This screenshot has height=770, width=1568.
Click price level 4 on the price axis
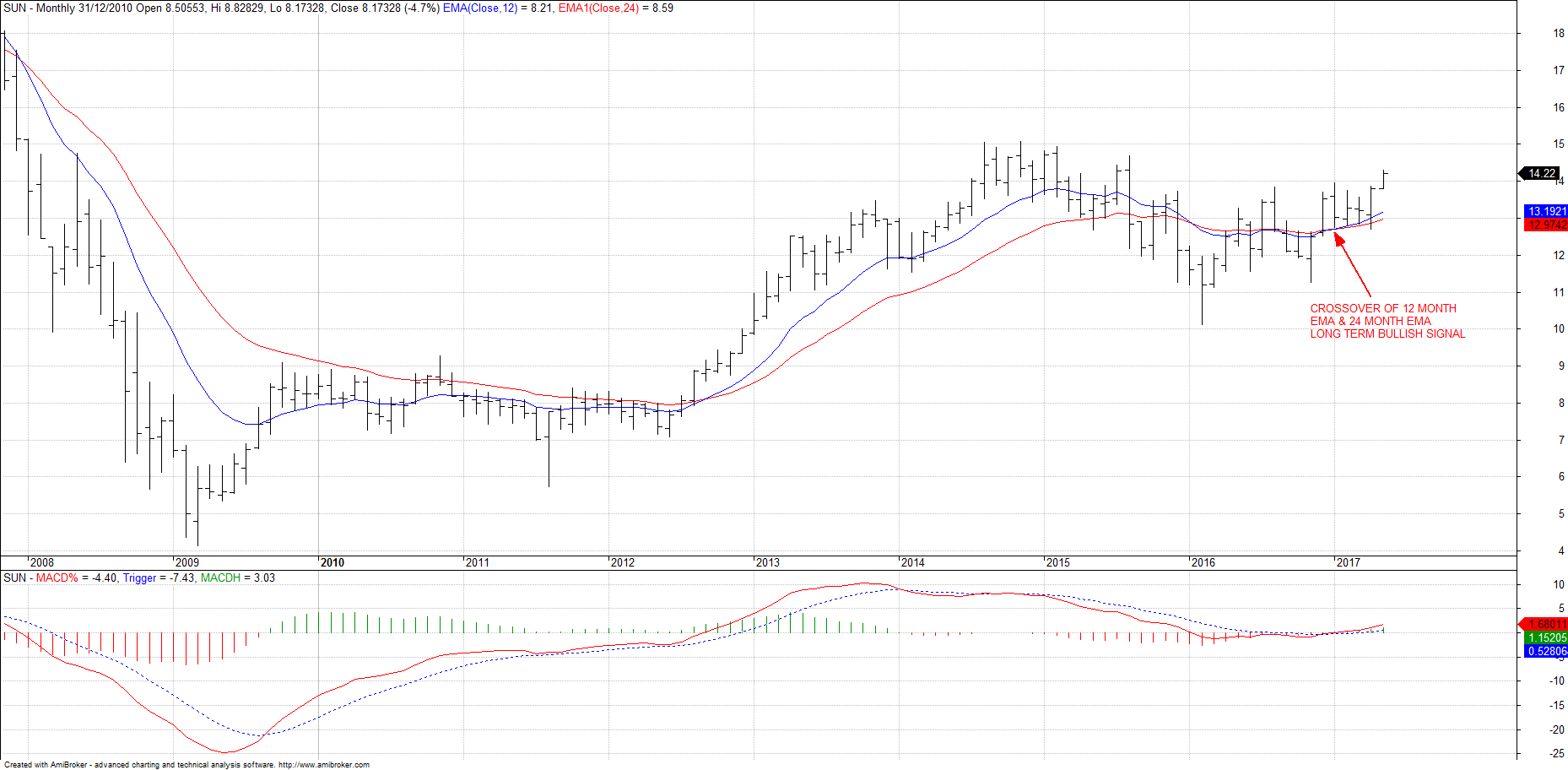coord(1561,550)
